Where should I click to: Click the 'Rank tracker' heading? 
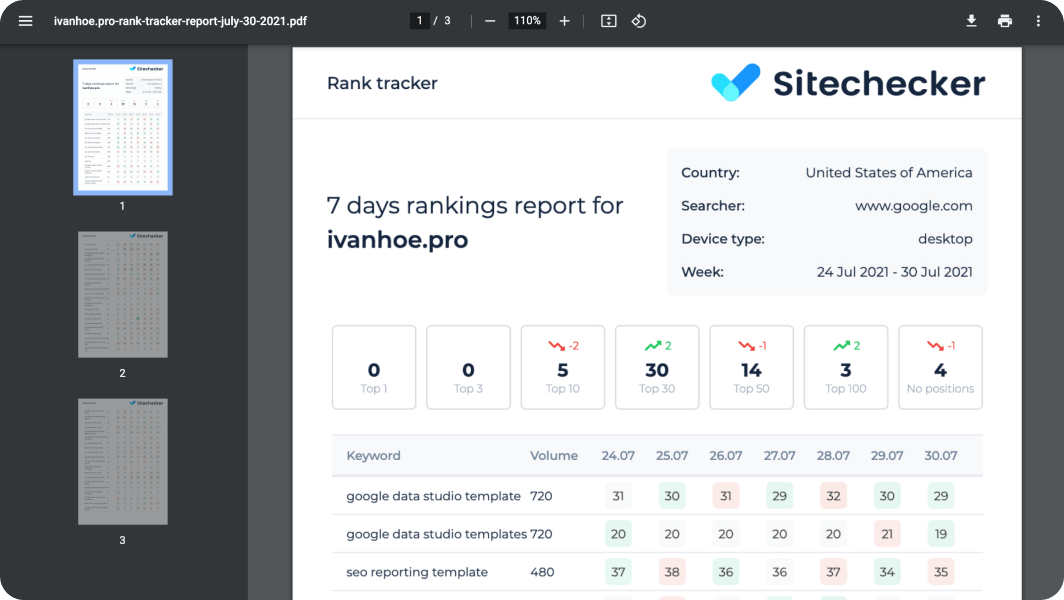pos(382,83)
